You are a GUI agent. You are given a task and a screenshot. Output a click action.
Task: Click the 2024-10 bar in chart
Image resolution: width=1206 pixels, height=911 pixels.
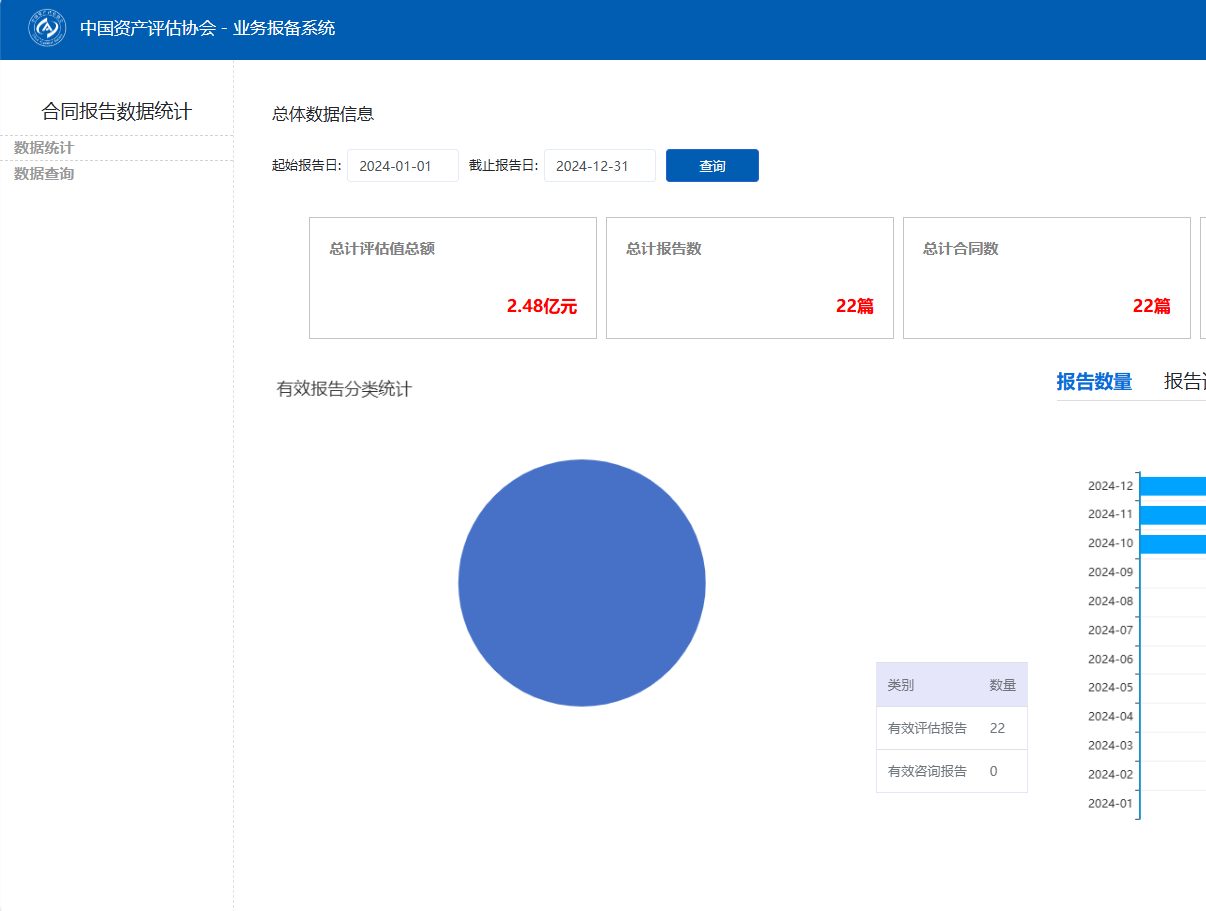1172,544
